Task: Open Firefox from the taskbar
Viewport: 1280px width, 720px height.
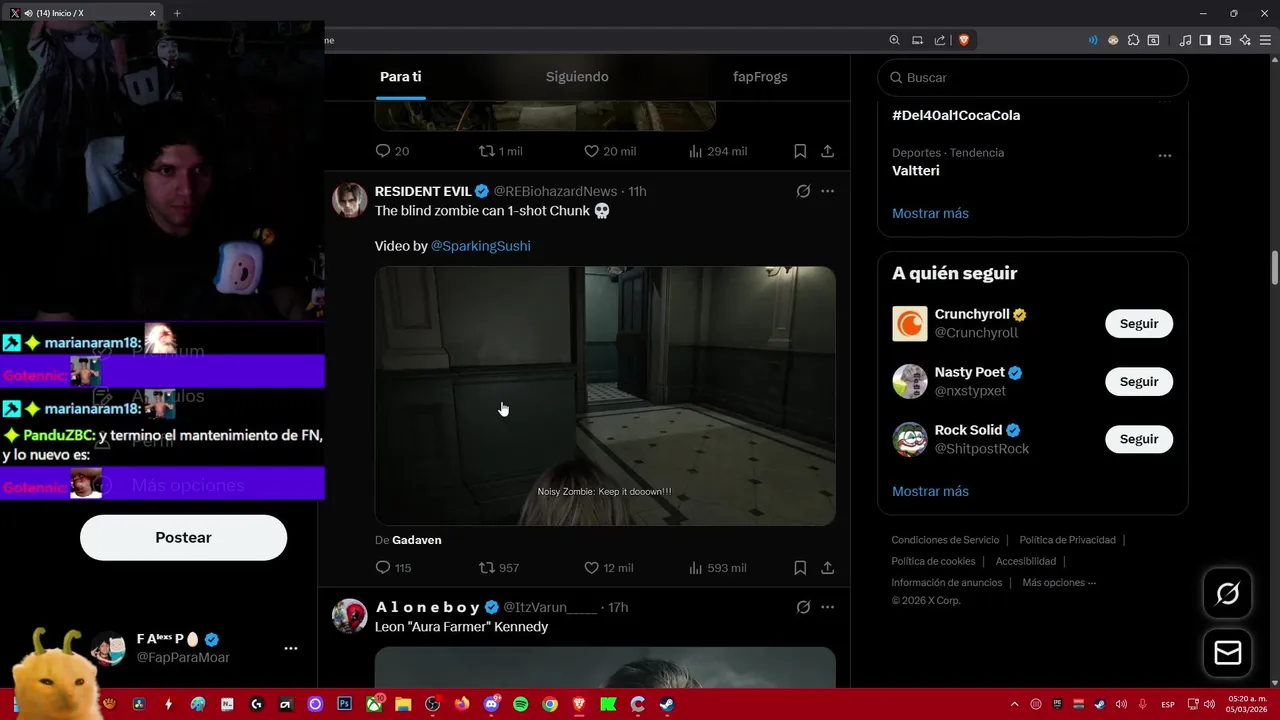Action: [x=461, y=704]
